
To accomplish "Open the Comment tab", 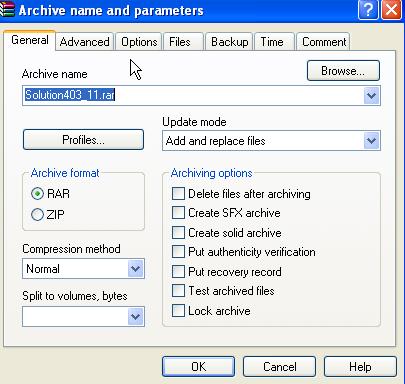I will 323,42.
